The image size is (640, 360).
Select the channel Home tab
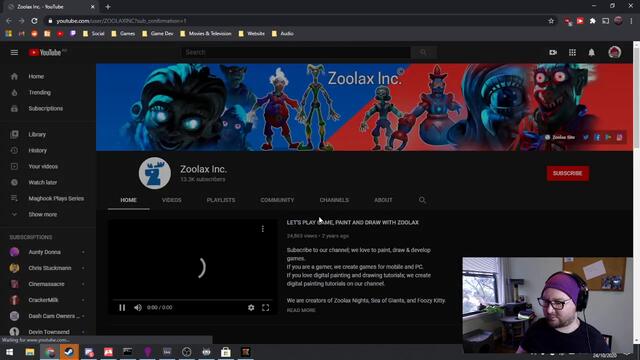tap(129, 200)
